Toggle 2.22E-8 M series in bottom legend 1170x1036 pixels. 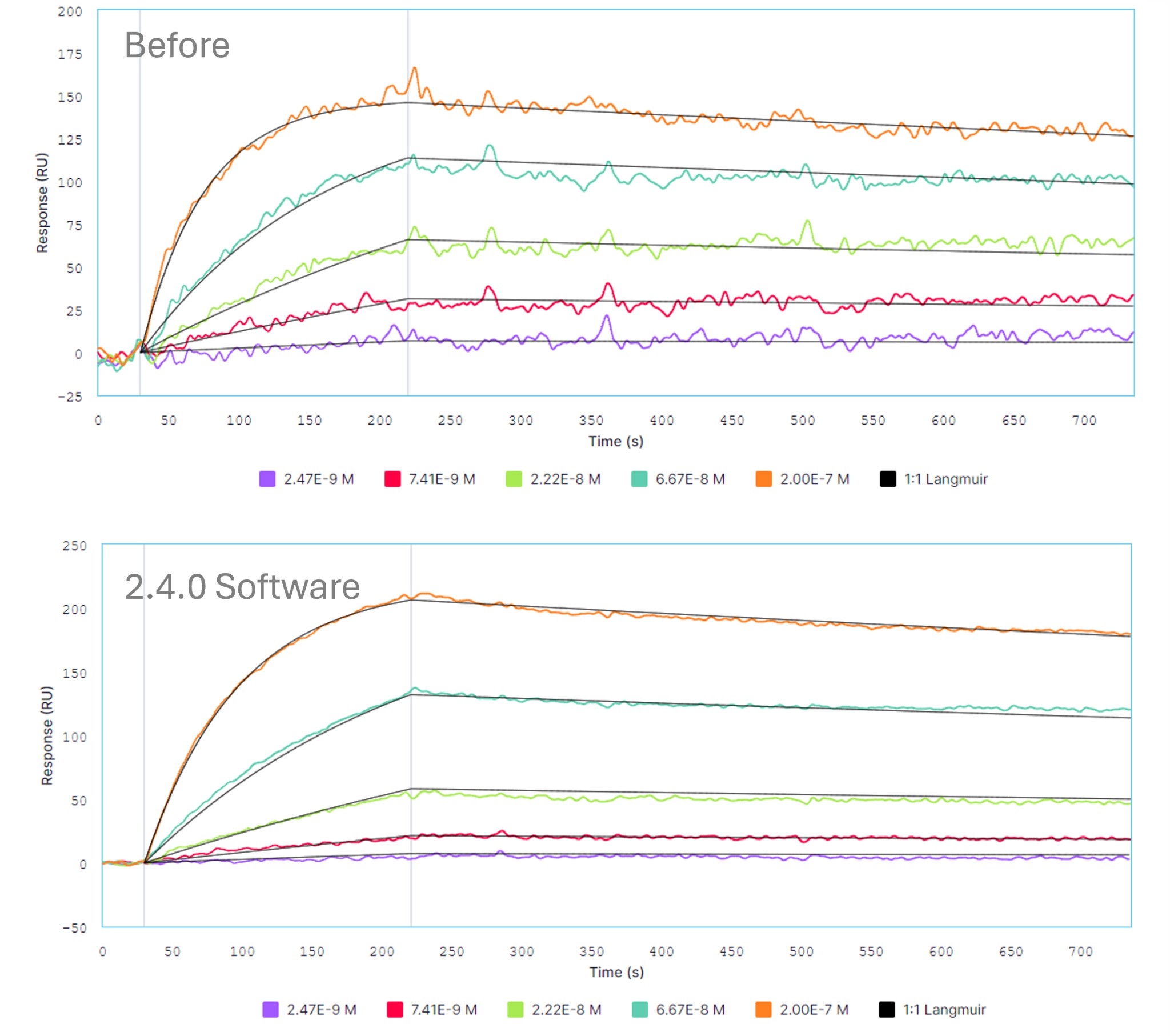tap(566, 1010)
